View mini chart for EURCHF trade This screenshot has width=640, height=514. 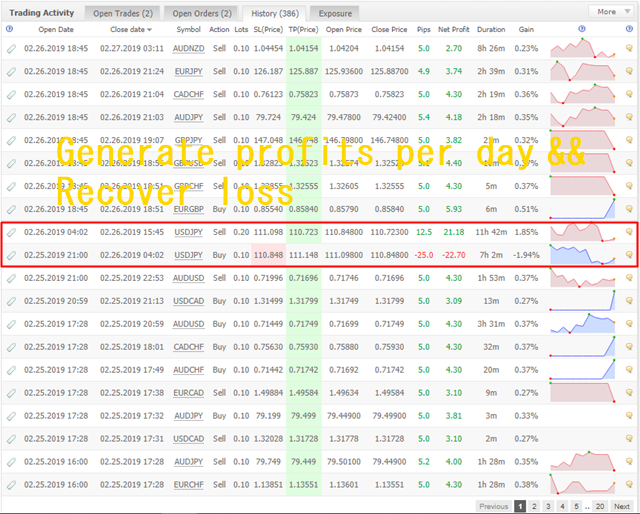point(582,484)
